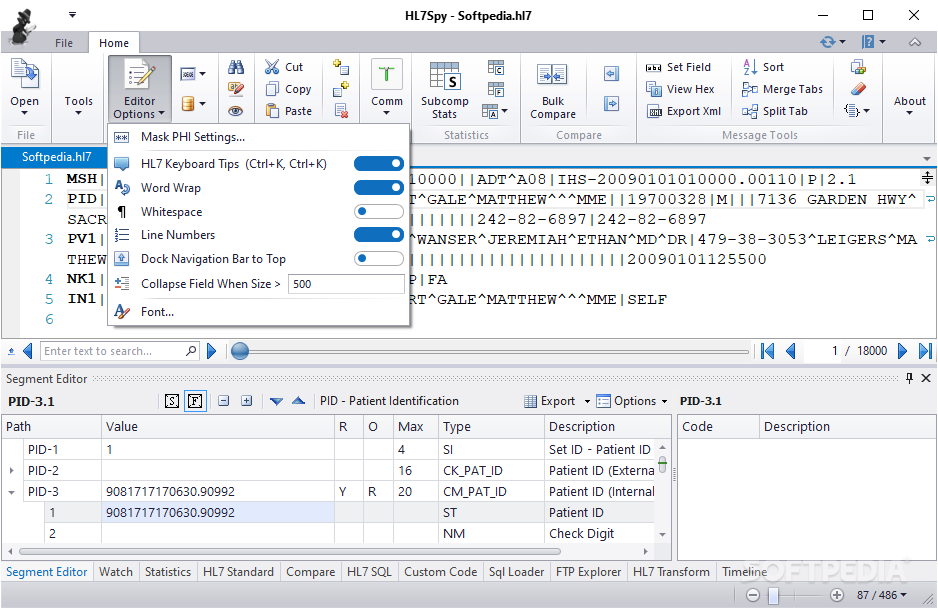Image resolution: width=938 pixels, height=609 pixels.
Task: Open Bulk Compare tool
Action: click(553, 90)
